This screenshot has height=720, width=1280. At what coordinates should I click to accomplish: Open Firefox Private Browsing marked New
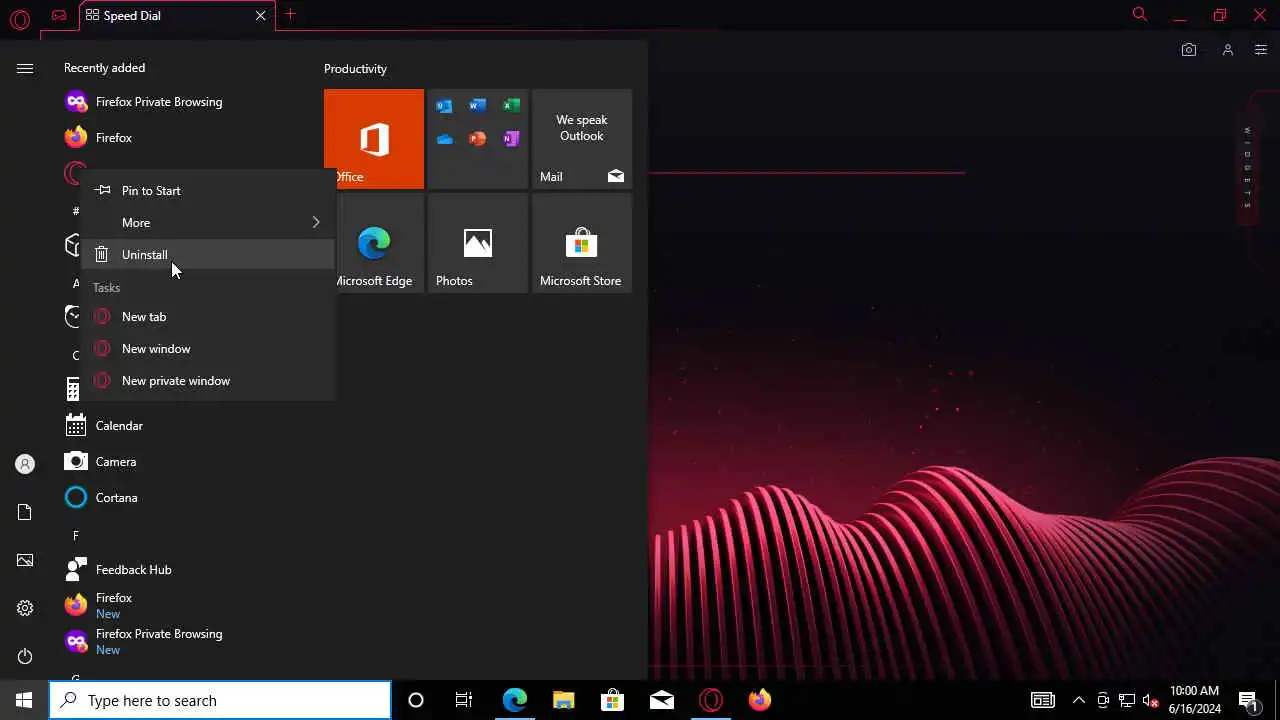tap(144, 642)
